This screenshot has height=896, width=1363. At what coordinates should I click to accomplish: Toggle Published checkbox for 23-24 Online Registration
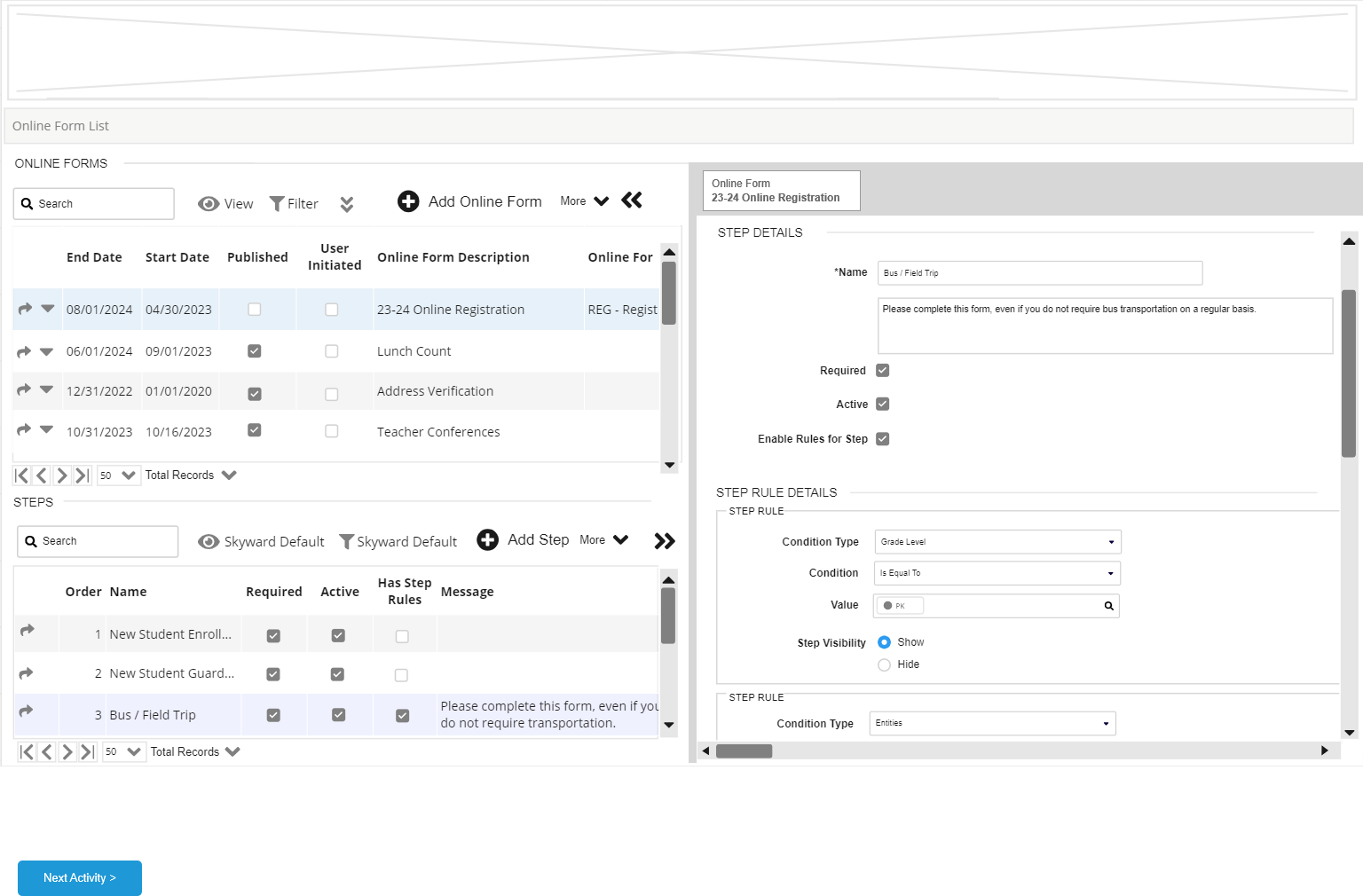tap(255, 310)
